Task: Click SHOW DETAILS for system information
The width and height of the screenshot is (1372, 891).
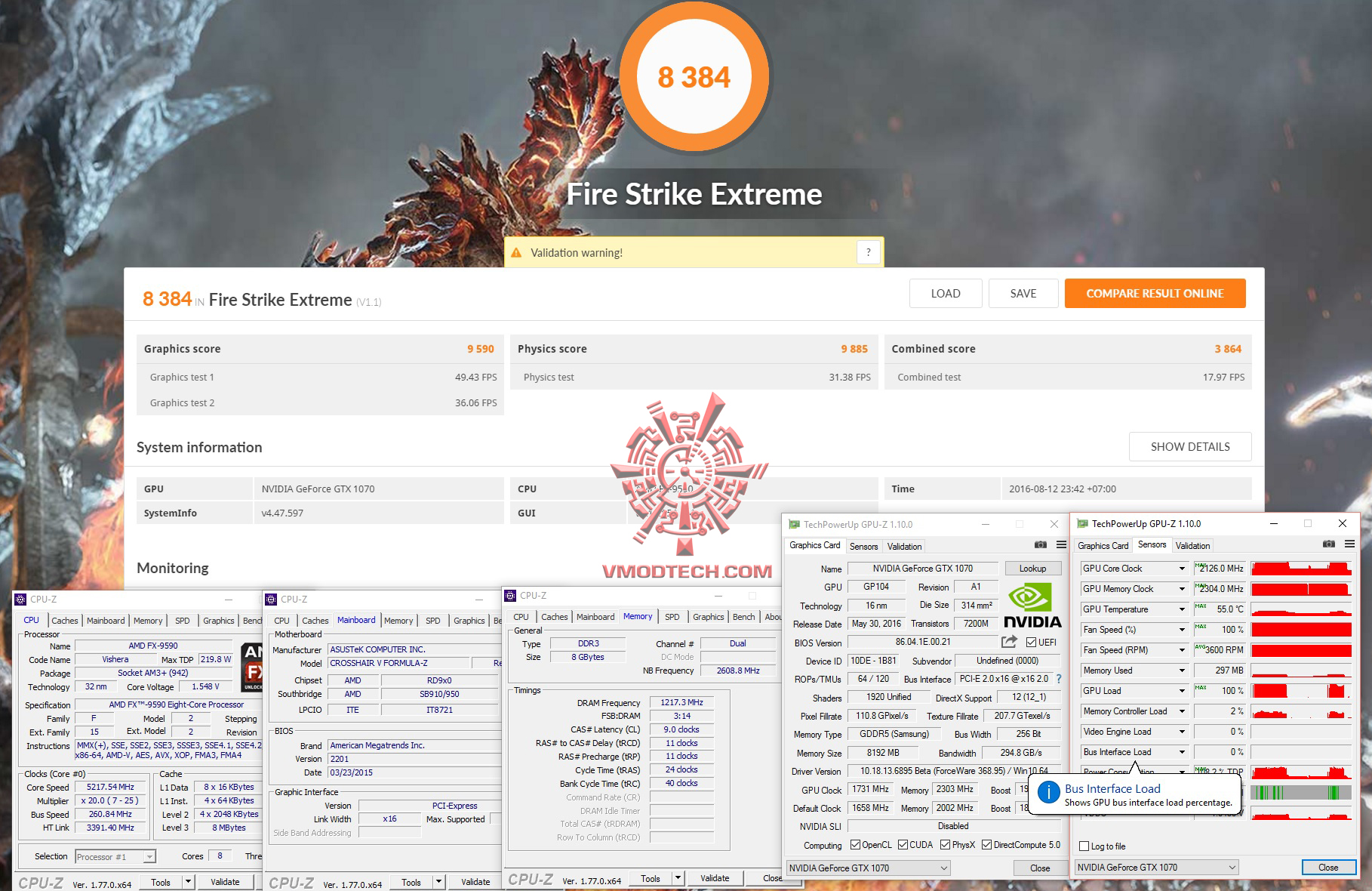Action: click(1190, 446)
